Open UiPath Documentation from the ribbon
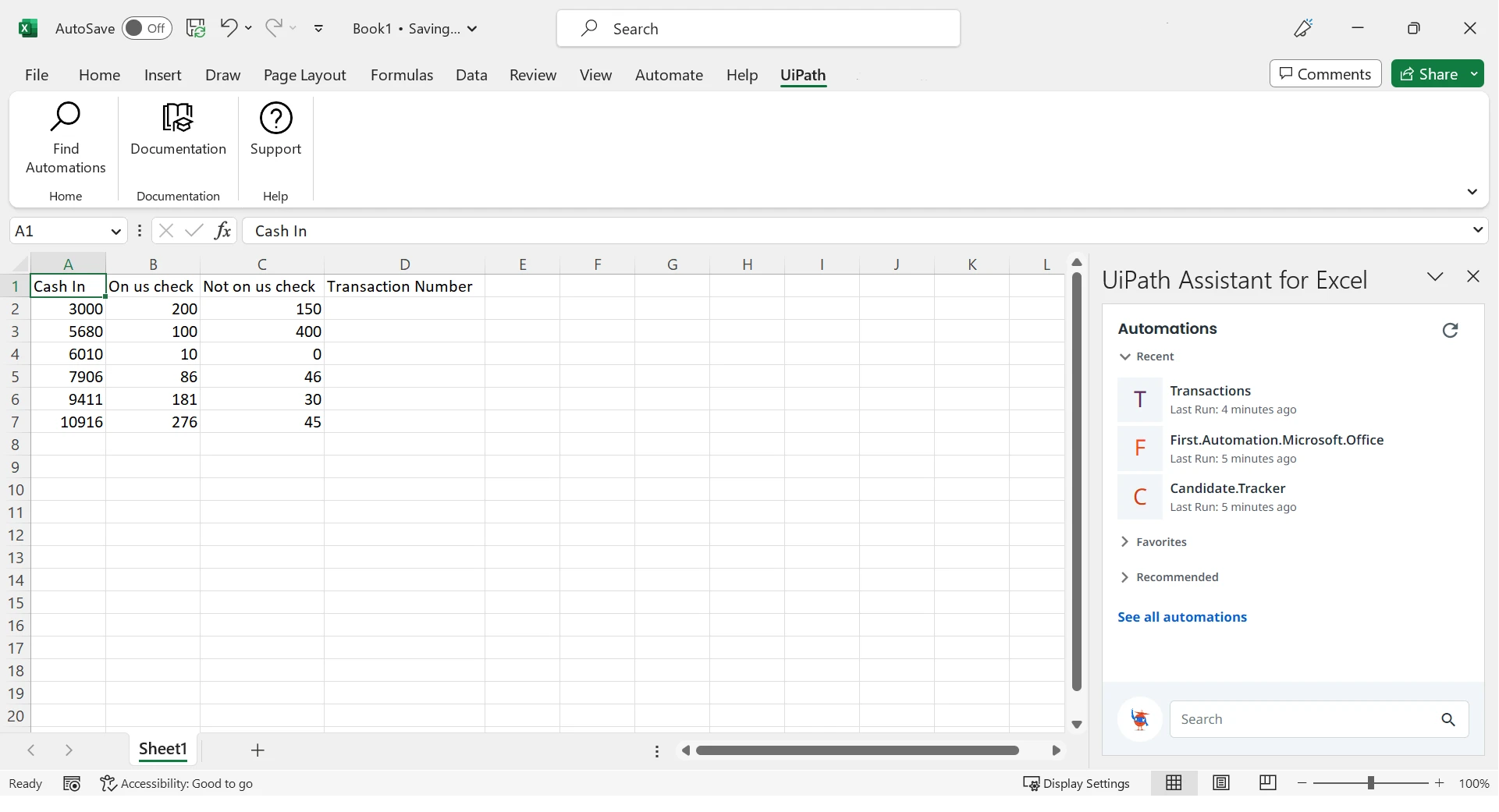Viewport: 1499px width, 812px height. coord(178,129)
